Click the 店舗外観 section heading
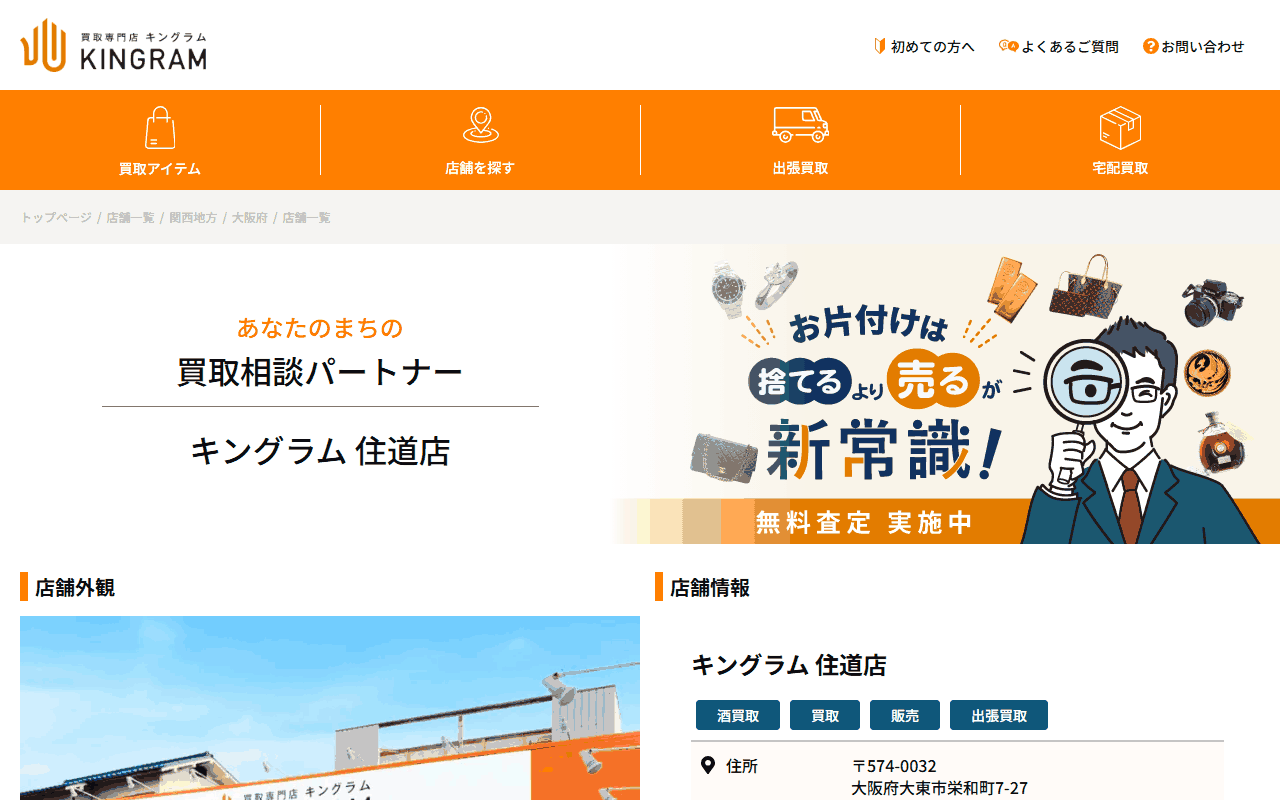This screenshot has height=800, width=1280. click(x=75, y=587)
